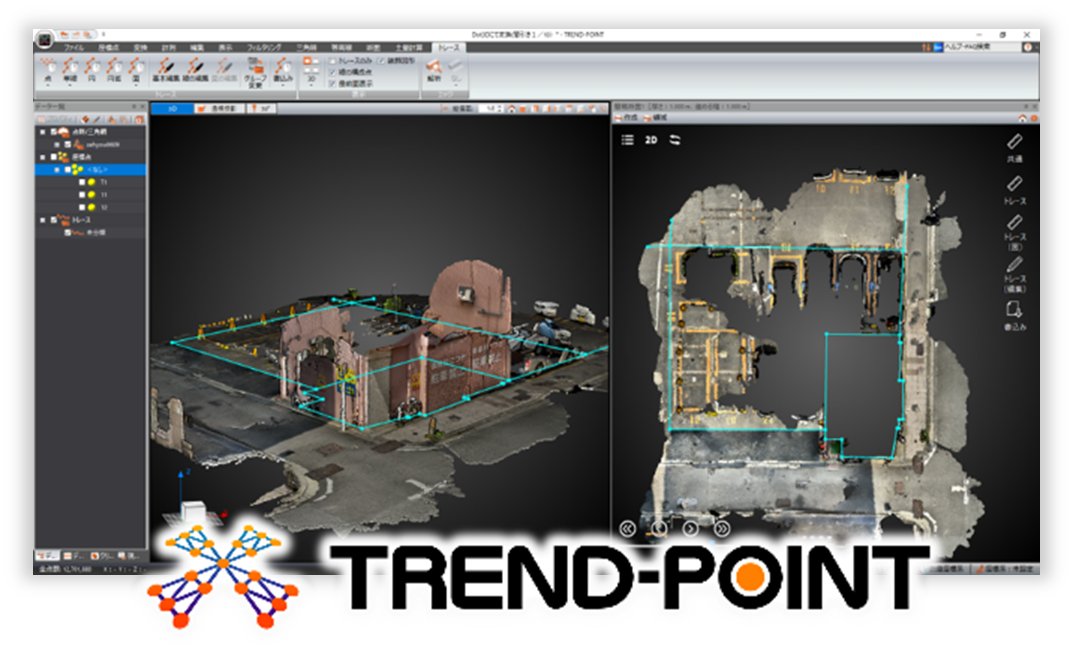
Task: Select the 点 (point) trace tool
Action: [x=48, y=70]
